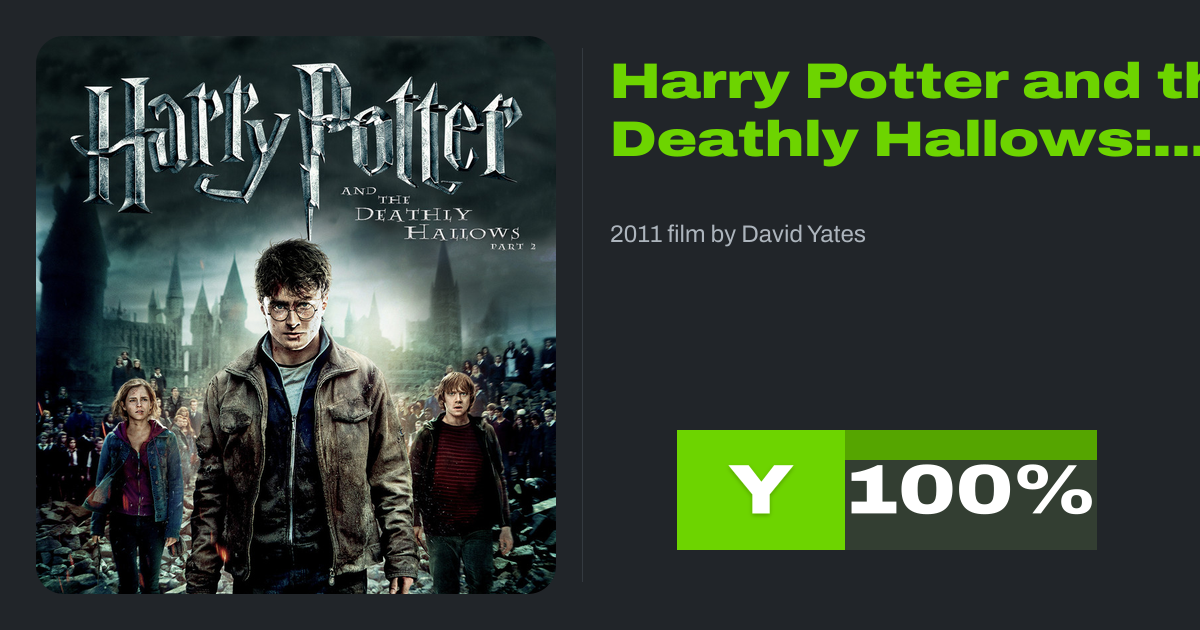Viewport: 1200px width, 630px height.
Task: Click the truncated 'Deathly Hallows:...' title line
Action: coord(905,140)
